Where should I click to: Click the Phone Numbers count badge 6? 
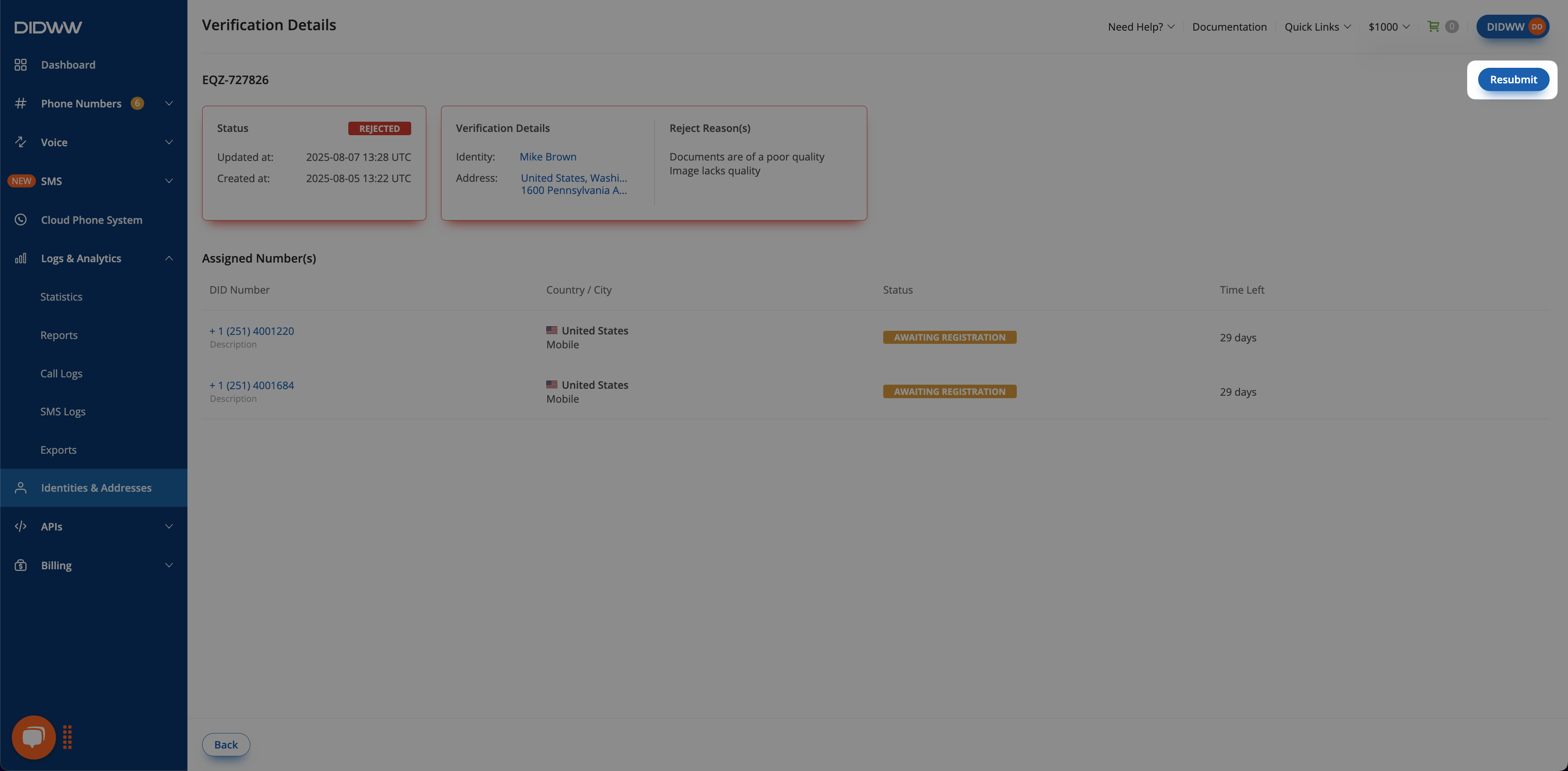click(x=138, y=103)
